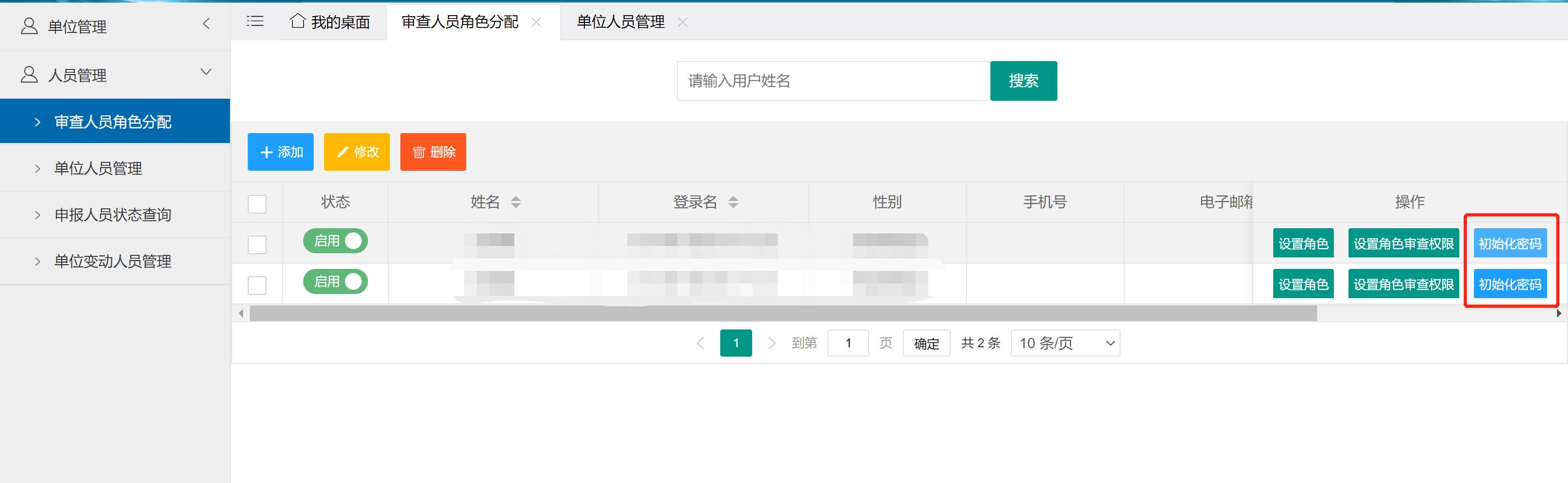Viewport: 1568px width, 483px height.
Task: Click the plus icon on 添加 button
Action: (x=266, y=152)
